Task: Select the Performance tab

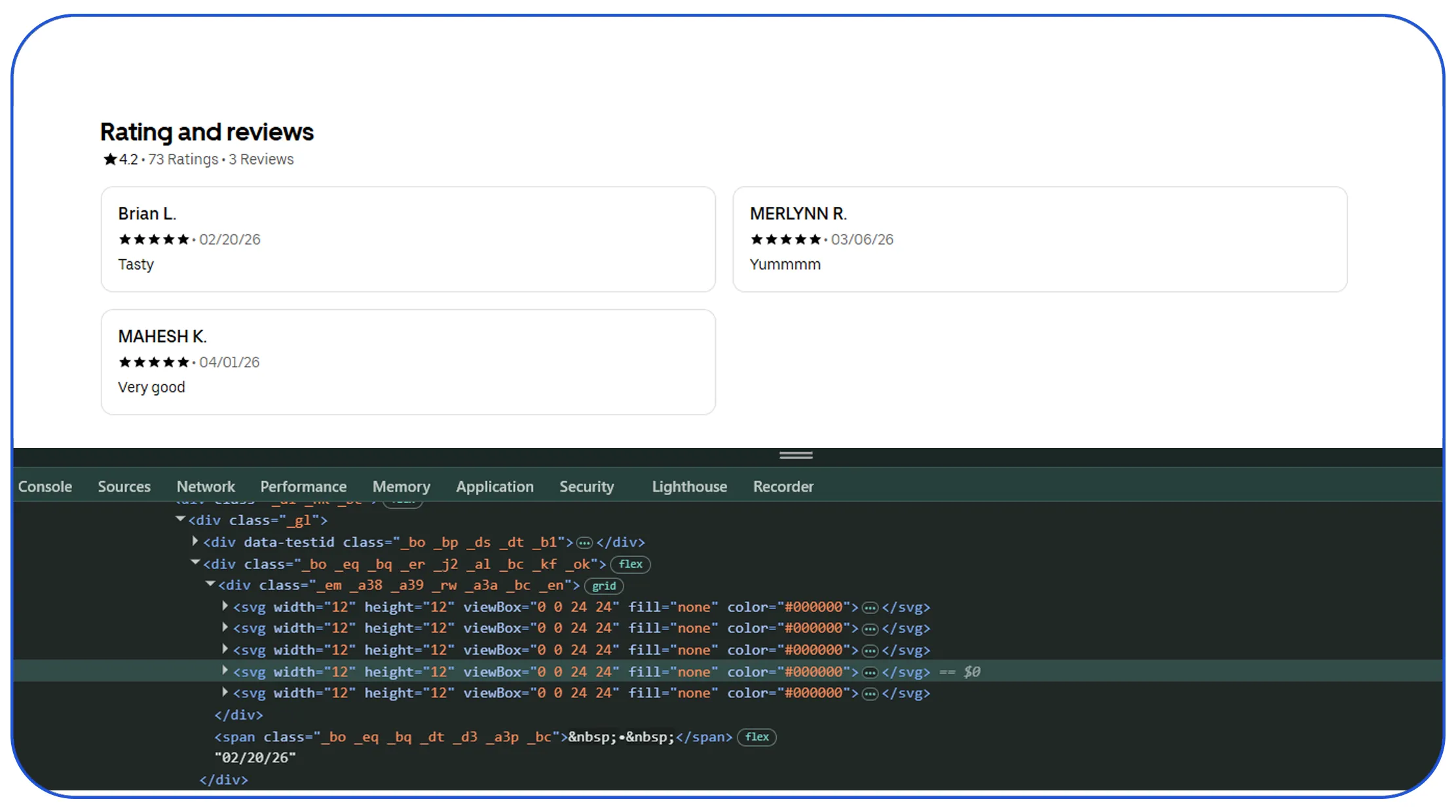Action: [x=303, y=487]
